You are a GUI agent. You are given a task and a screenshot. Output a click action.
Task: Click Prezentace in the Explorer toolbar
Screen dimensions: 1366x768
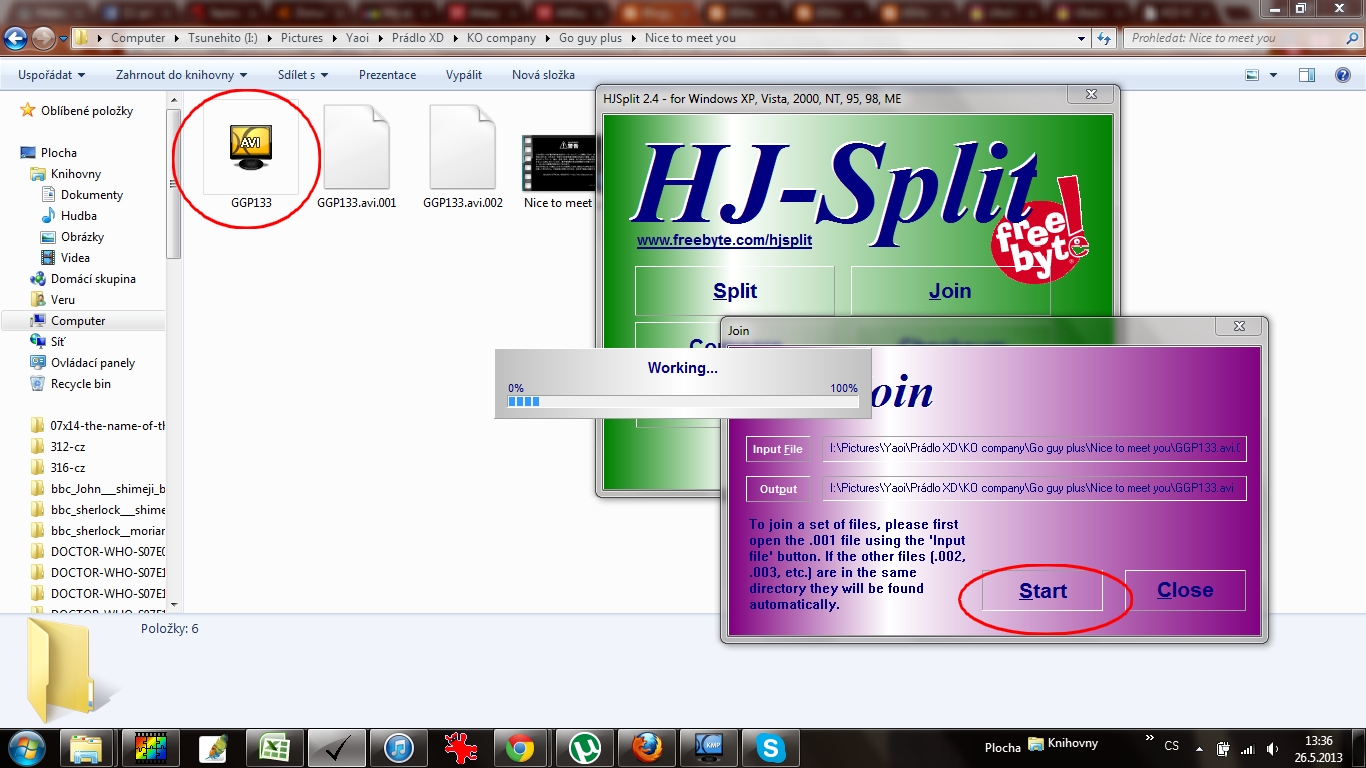(388, 75)
